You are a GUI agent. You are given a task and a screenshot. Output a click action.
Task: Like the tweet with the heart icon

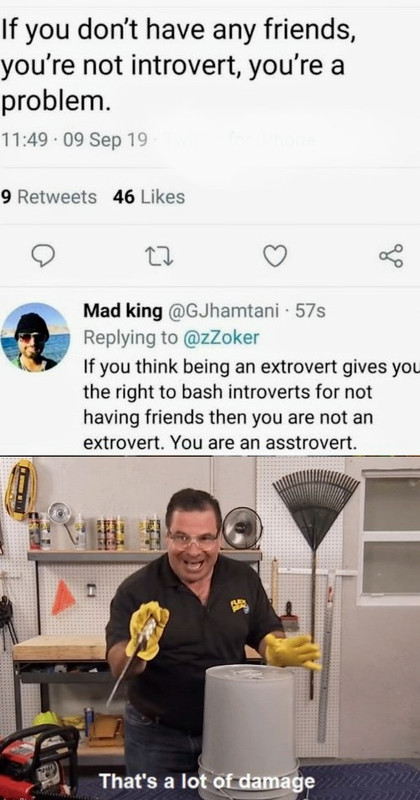click(x=275, y=256)
